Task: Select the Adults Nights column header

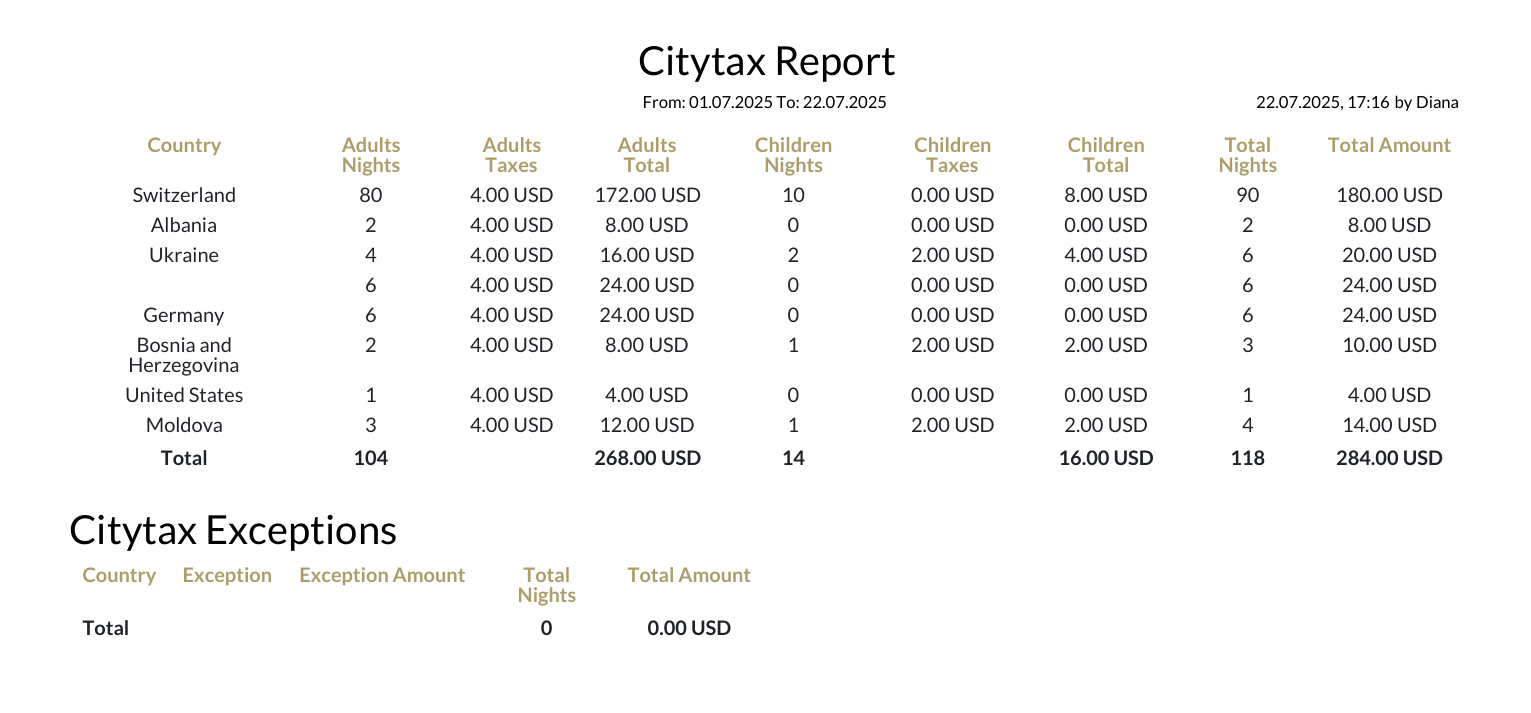Action: tap(370, 155)
